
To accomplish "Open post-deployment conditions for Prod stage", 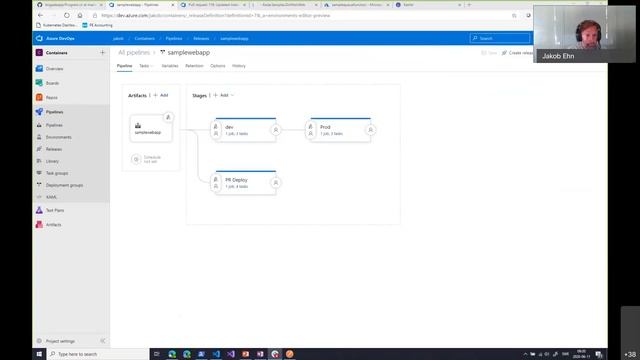I will (371, 130).
